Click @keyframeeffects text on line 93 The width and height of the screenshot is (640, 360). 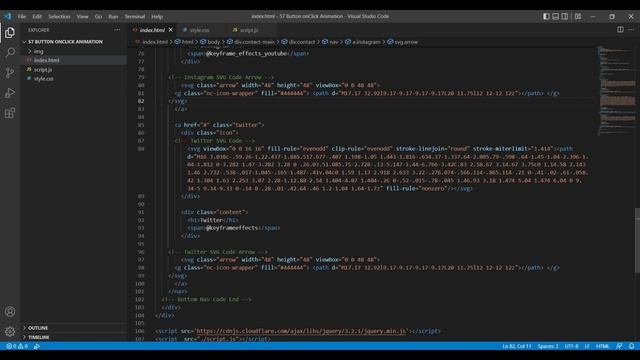232,228
